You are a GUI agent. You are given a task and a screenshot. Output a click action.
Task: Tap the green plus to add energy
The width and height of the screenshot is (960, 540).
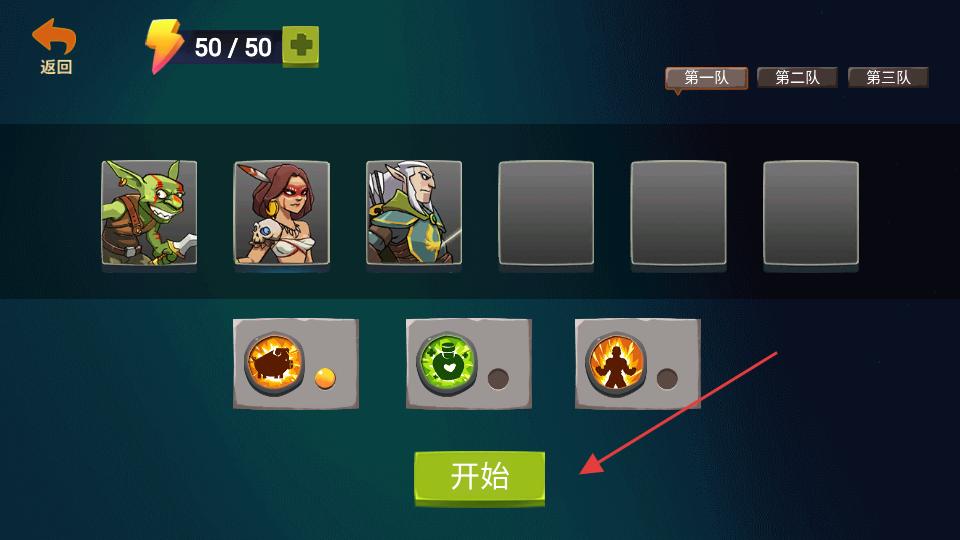coord(301,46)
